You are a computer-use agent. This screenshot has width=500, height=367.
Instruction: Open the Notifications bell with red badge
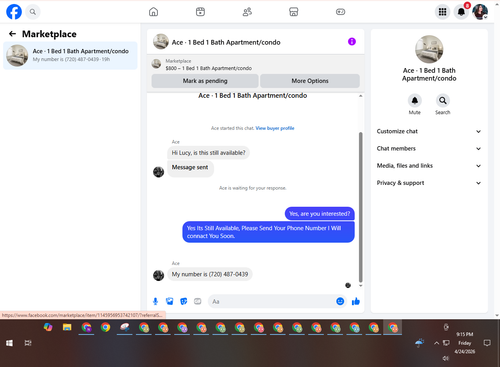point(461,12)
